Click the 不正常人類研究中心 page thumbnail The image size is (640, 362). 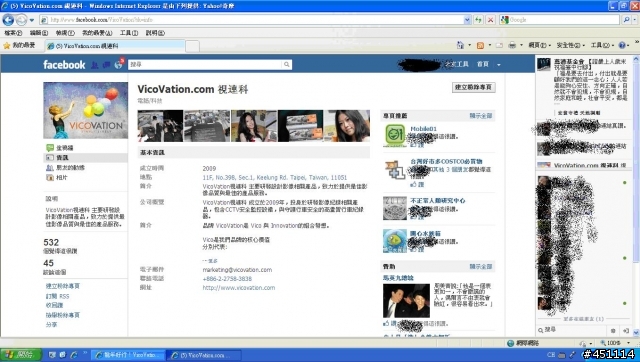(x=395, y=208)
